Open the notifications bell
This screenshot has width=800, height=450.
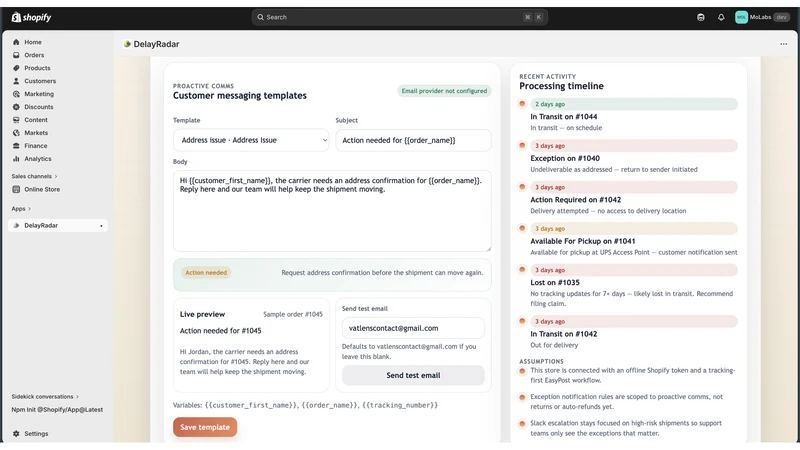pyautogui.click(x=721, y=17)
